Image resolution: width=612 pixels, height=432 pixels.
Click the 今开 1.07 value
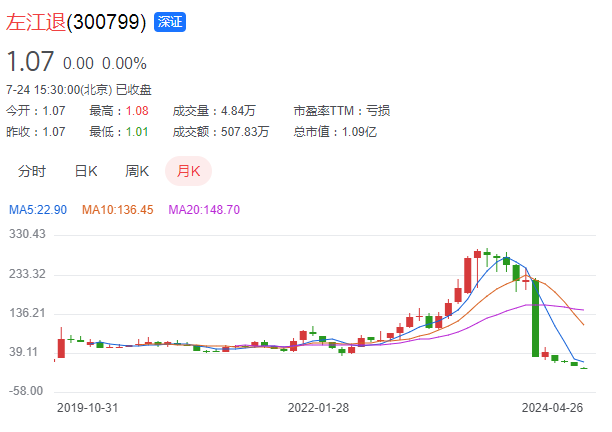(x=54, y=111)
